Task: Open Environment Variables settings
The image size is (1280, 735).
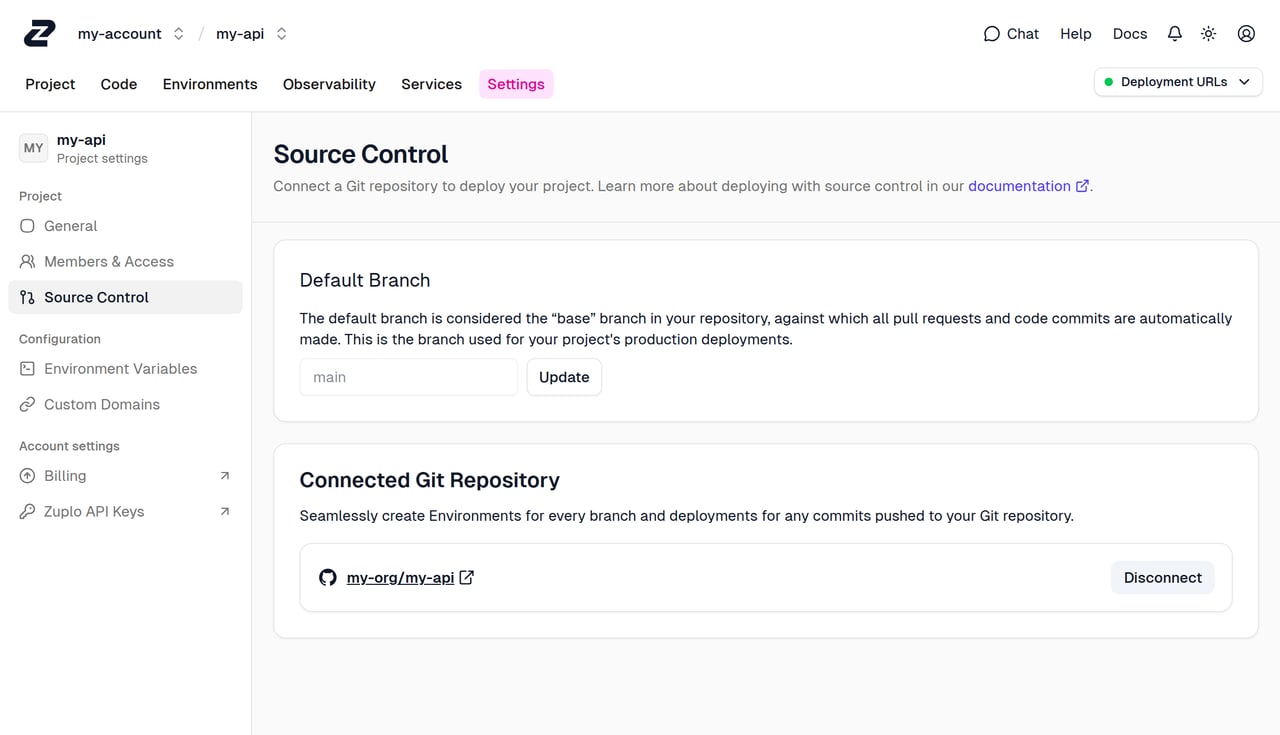Action: click(x=125, y=369)
